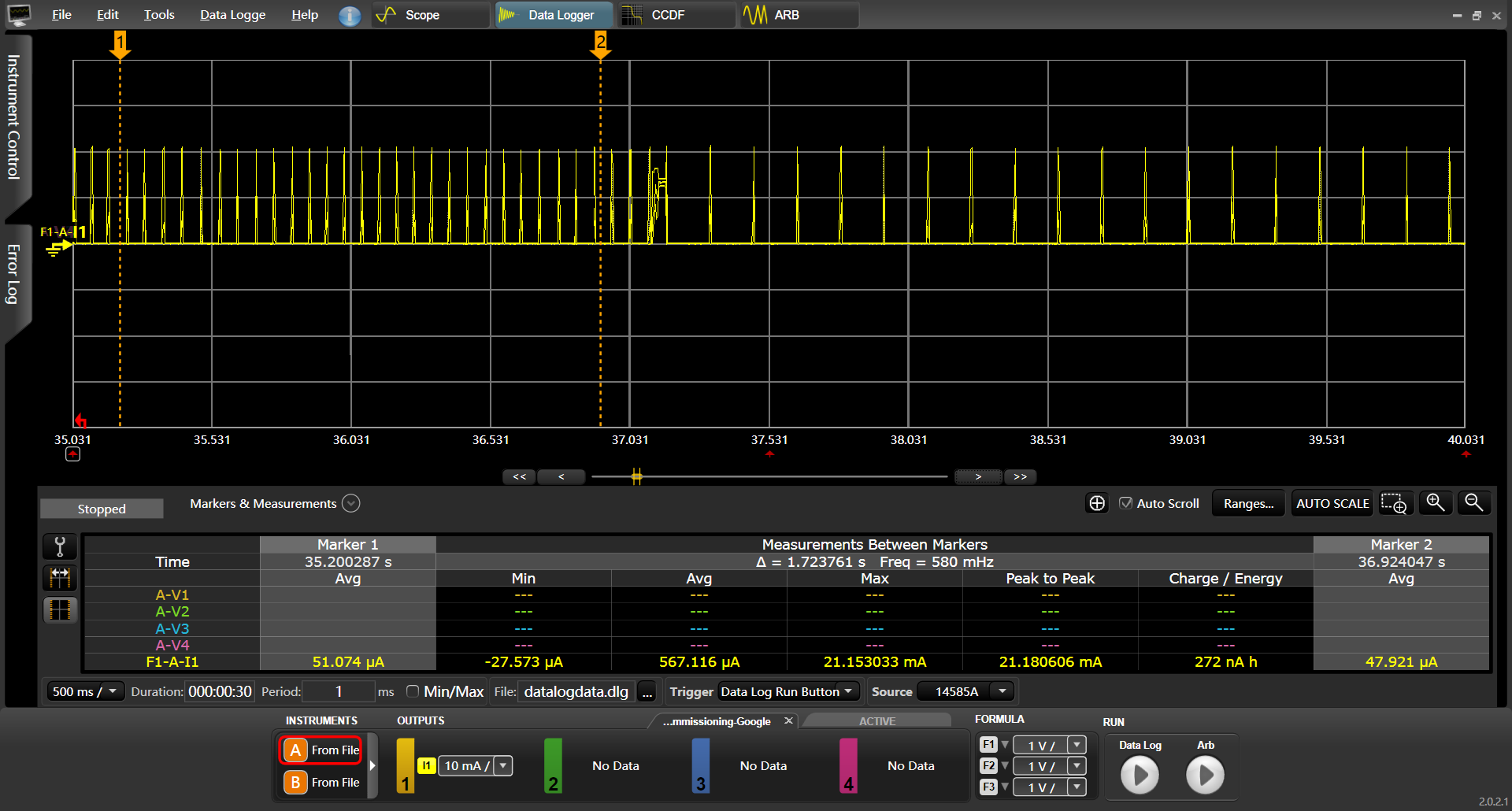Click the red trigger position icon below 35.031
Screen dimensions: 1512x811
pos(72,454)
